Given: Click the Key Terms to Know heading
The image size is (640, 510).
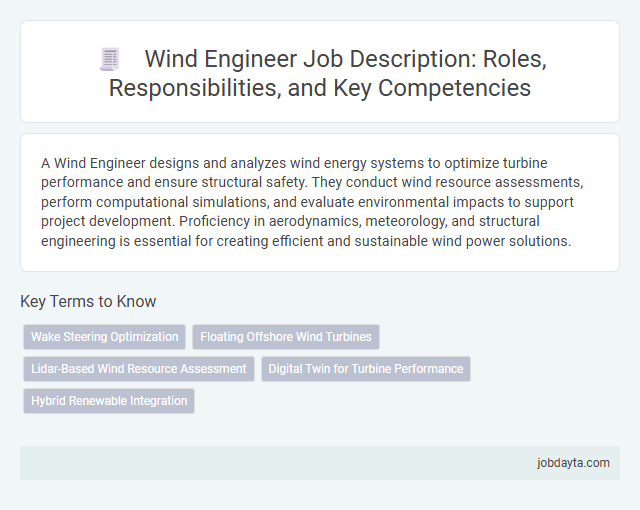Looking at the screenshot, I should pos(88,302).
